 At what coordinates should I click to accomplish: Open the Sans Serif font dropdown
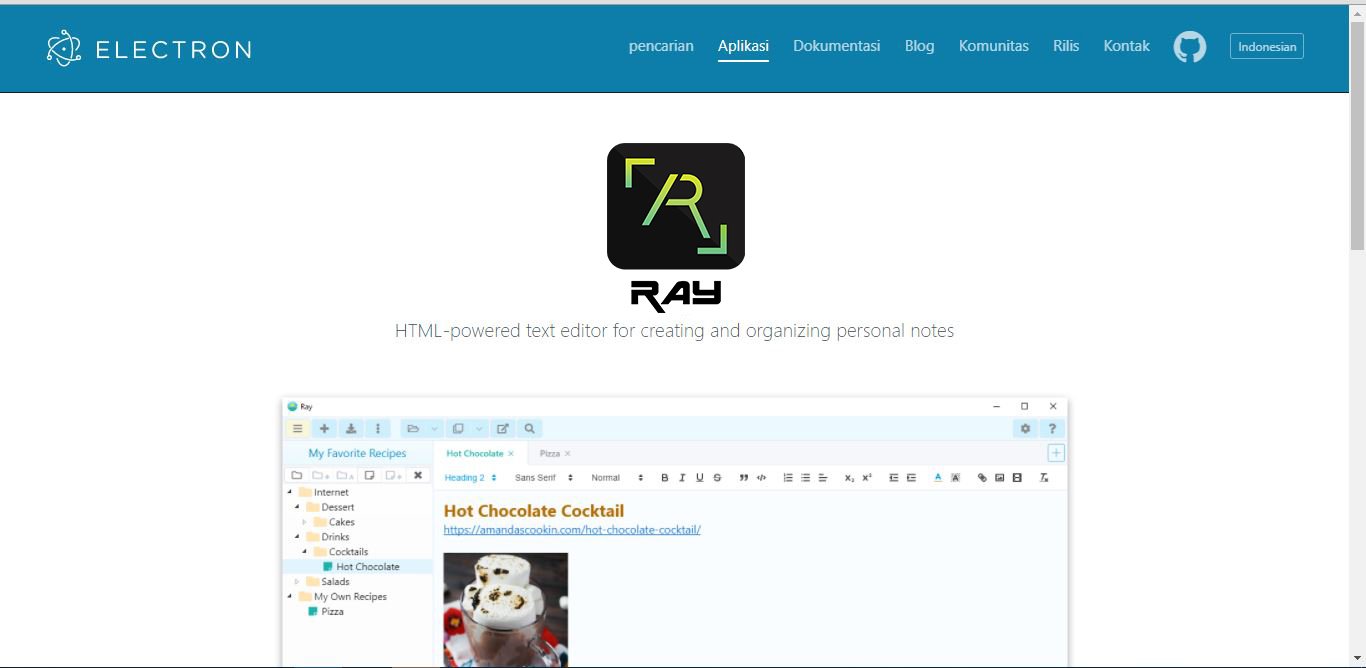[544, 478]
